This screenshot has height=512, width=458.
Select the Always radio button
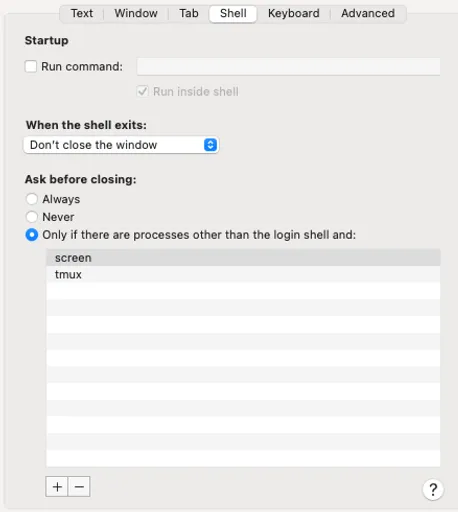pyautogui.click(x=32, y=199)
